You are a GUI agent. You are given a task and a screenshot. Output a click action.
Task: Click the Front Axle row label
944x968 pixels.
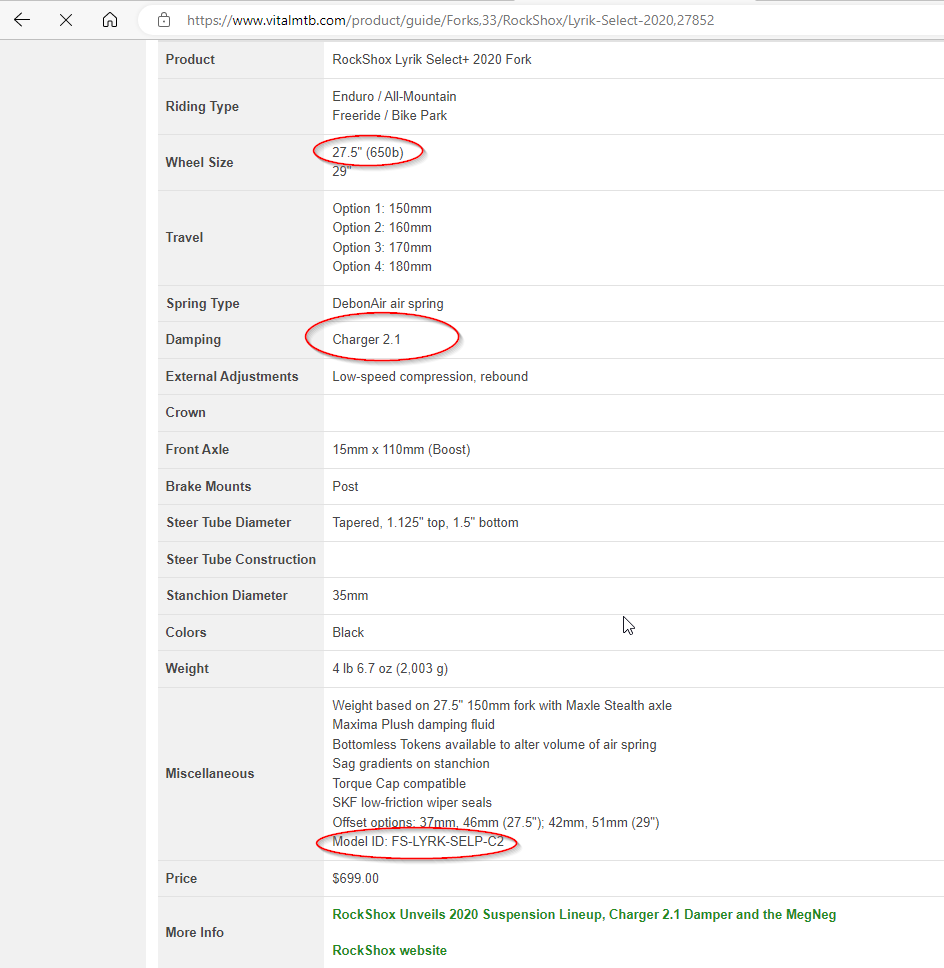coord(197,449)
